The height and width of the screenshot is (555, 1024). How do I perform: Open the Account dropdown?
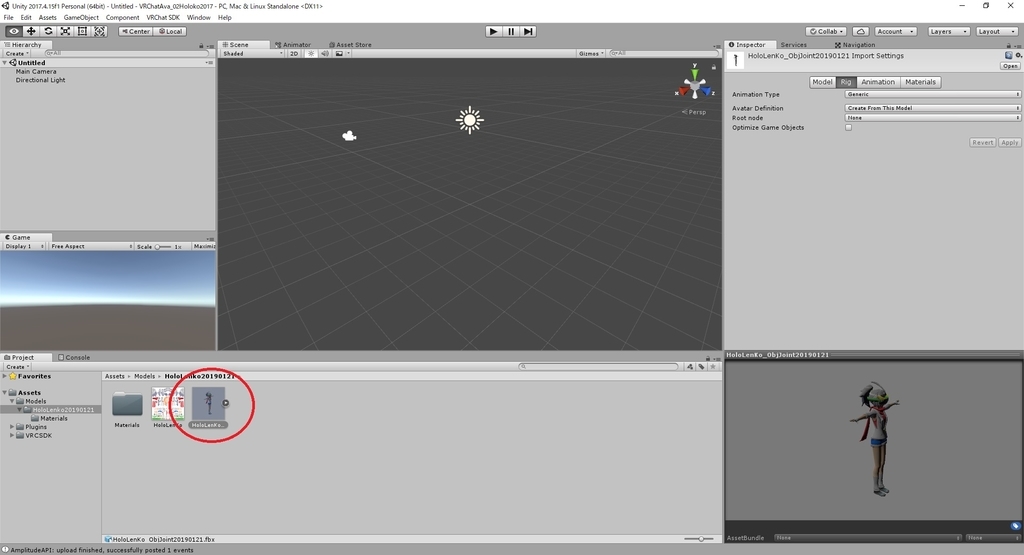coord(895,31)
